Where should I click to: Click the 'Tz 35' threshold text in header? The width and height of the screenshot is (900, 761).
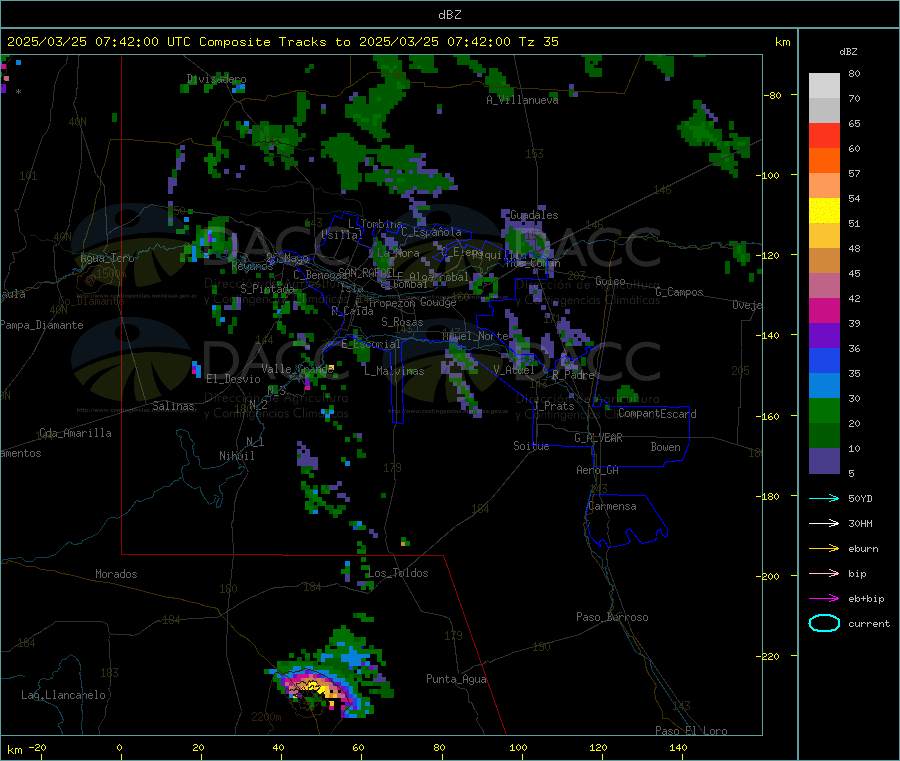(x=538, y=42)
